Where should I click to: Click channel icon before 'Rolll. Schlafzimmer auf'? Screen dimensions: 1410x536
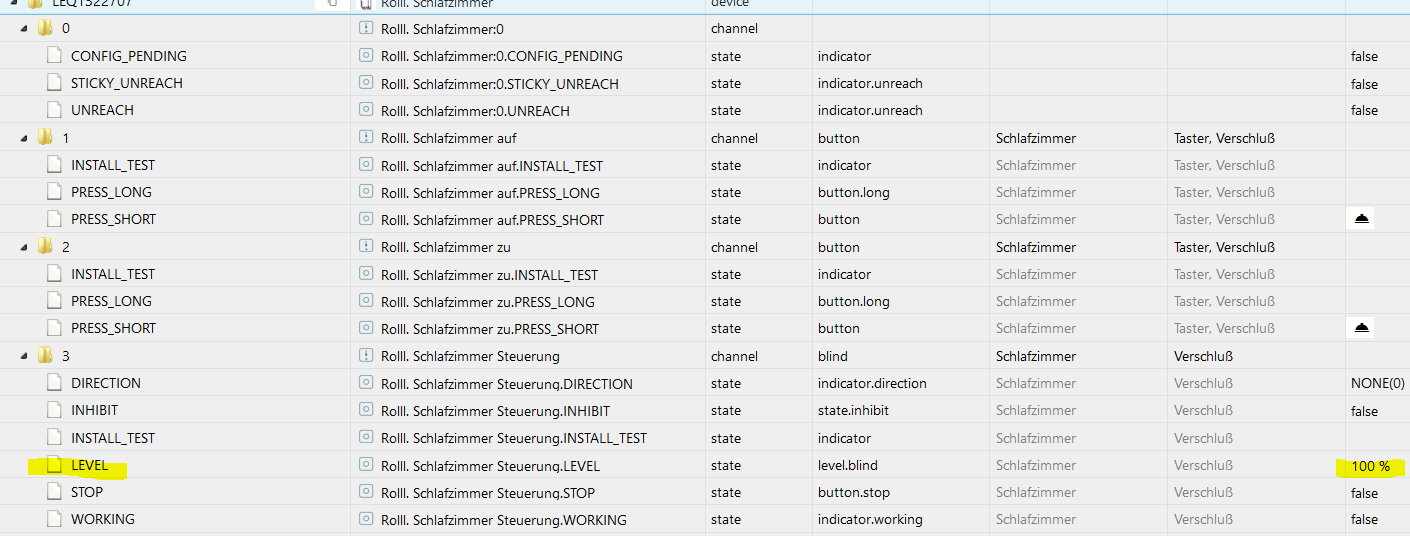pyautogui.click(x=366, y=138)
